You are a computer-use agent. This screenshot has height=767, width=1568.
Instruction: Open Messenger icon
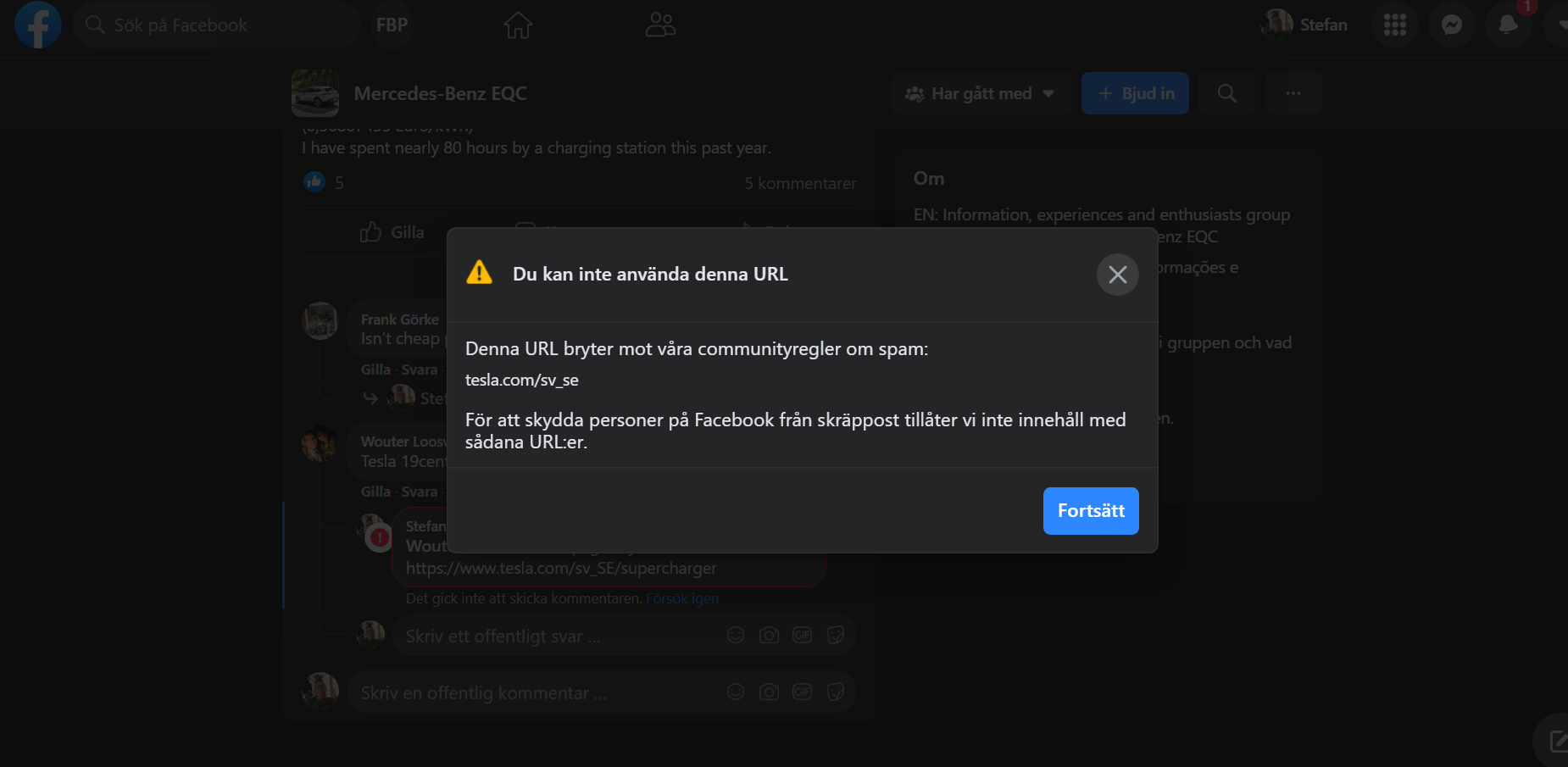click(1452, 25)
